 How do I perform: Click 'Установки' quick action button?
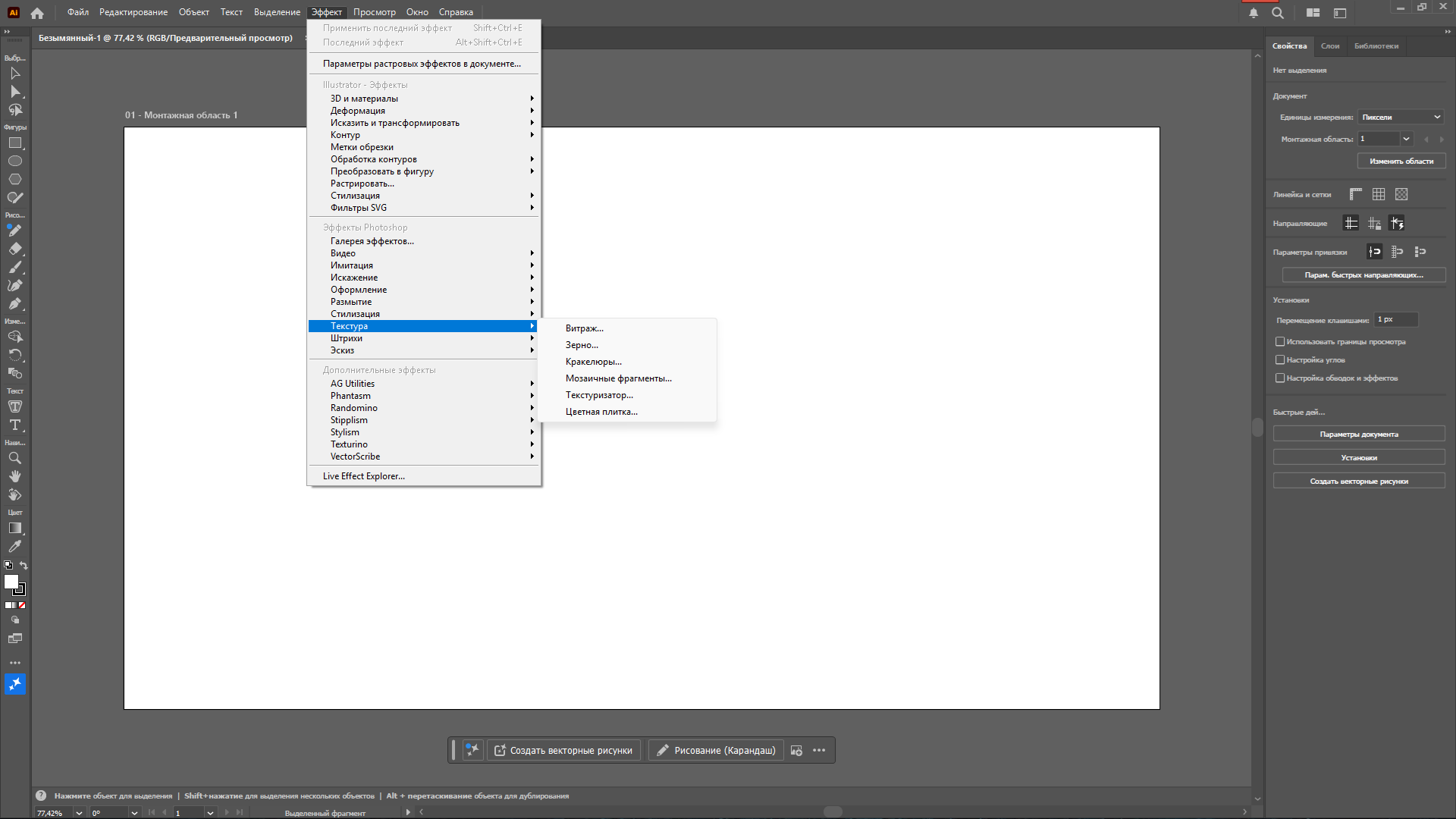click(x=1359, y=458)
